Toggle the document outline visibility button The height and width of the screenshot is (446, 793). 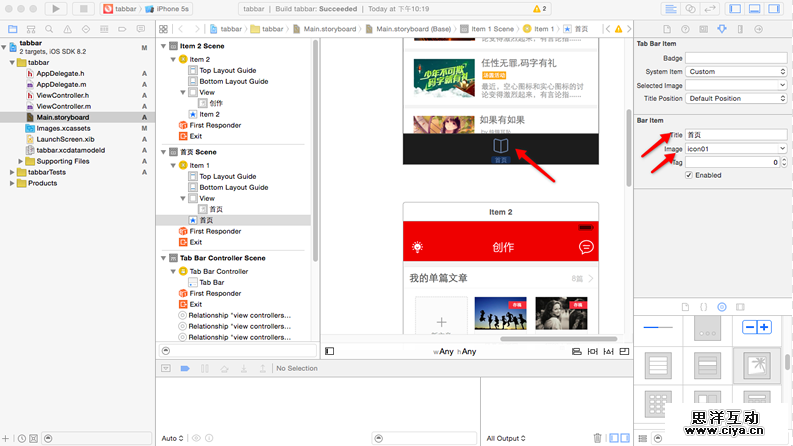click(330, 352)
